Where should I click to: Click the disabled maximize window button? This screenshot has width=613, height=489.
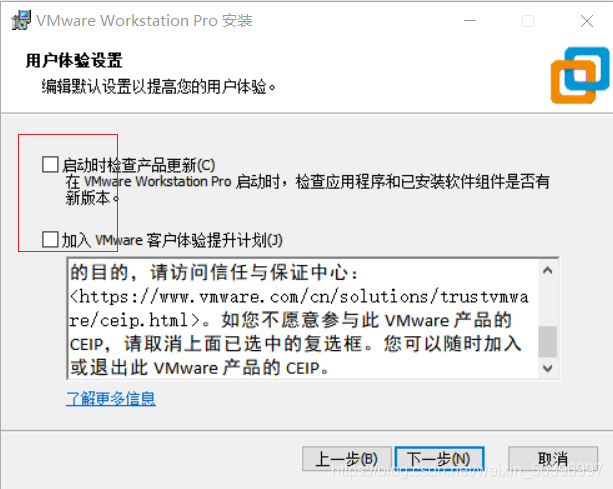(528, 21)
